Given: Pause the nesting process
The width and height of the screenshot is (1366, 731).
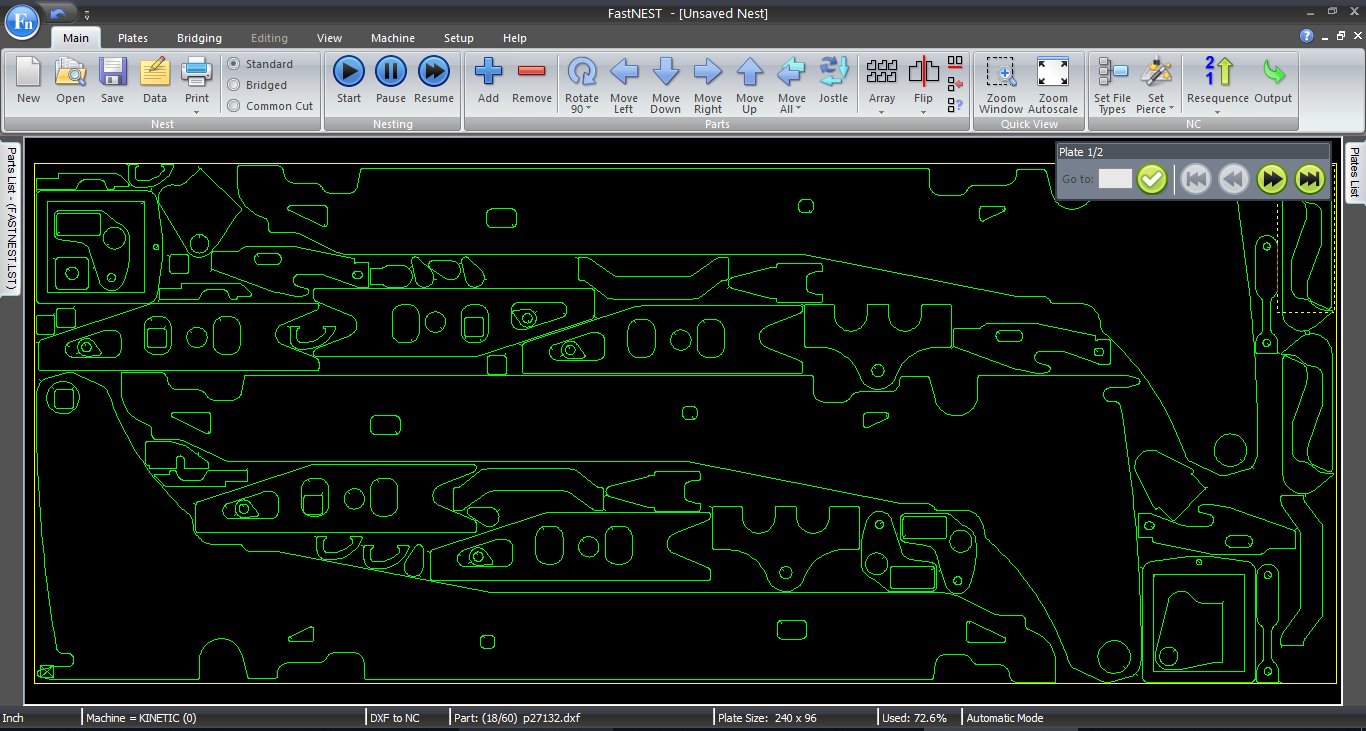Looking at the screenshot, I should [x=391, y=80].
